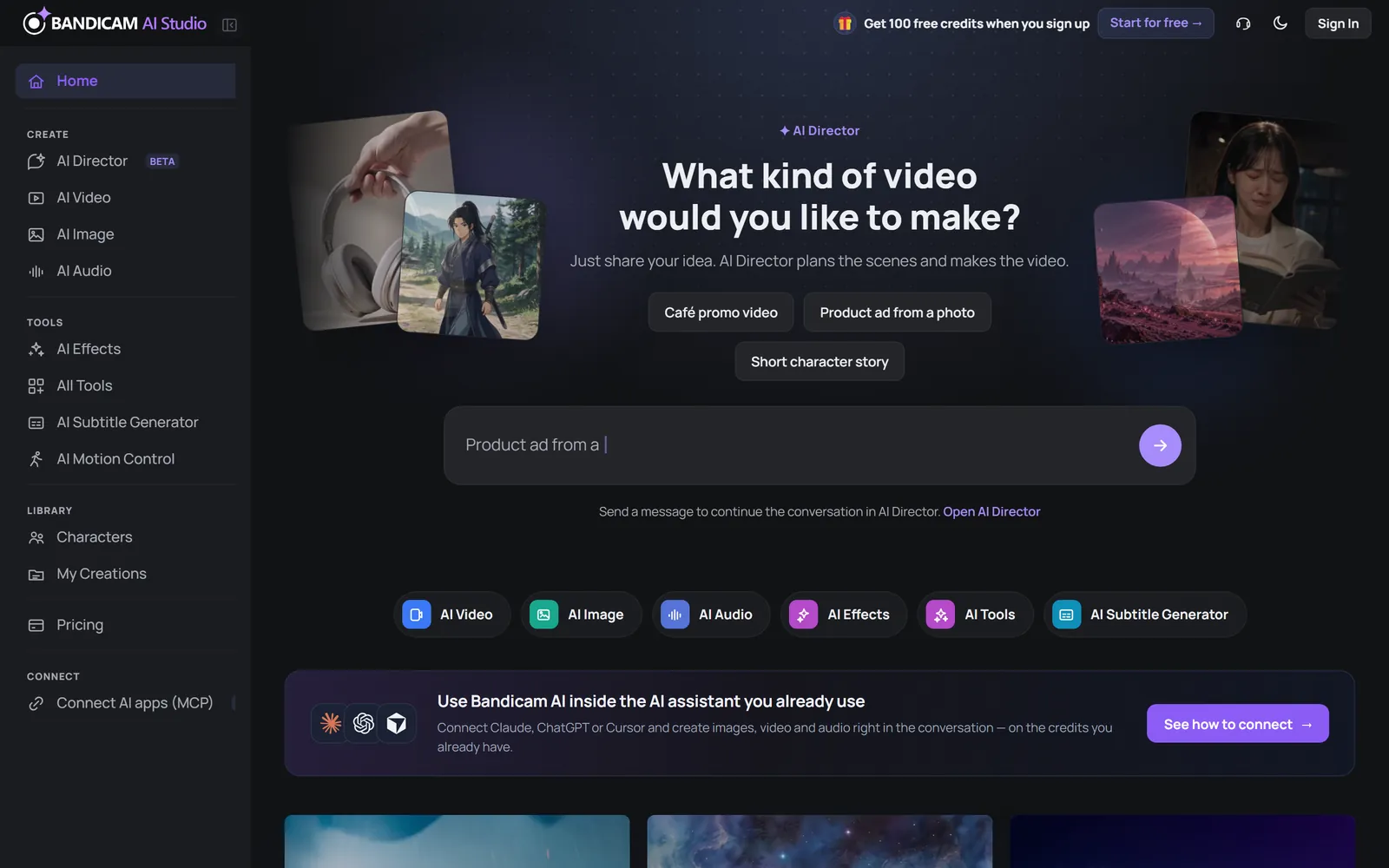Click the "AI Director" label above headline

tap(820, 131)
